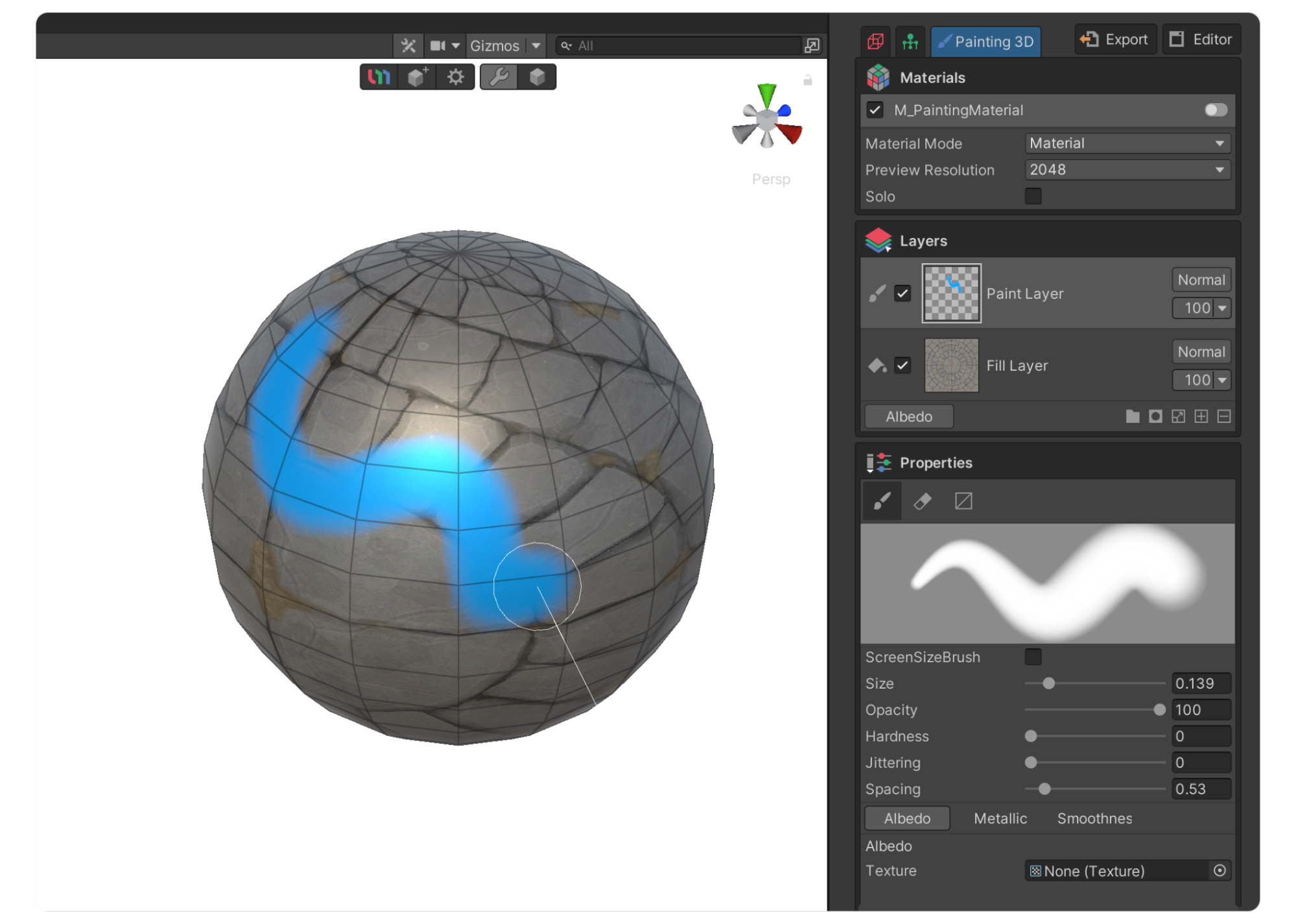The height and width of the screenshot is (924, 1296).
Task: Click the camera icon in the scene toolbar
Action: click(x=438, y=45)
